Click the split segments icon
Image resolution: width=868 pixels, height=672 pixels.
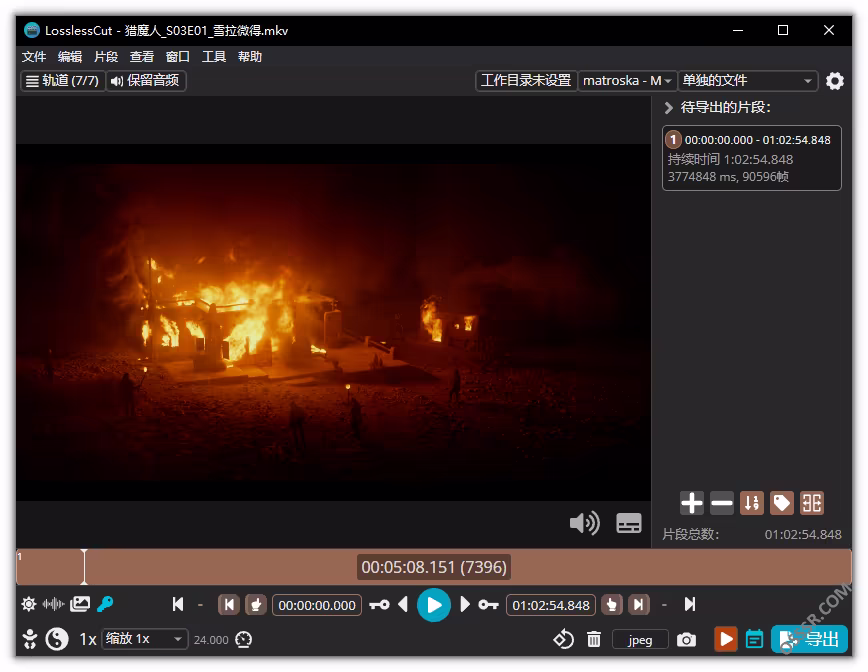point(812,503)
